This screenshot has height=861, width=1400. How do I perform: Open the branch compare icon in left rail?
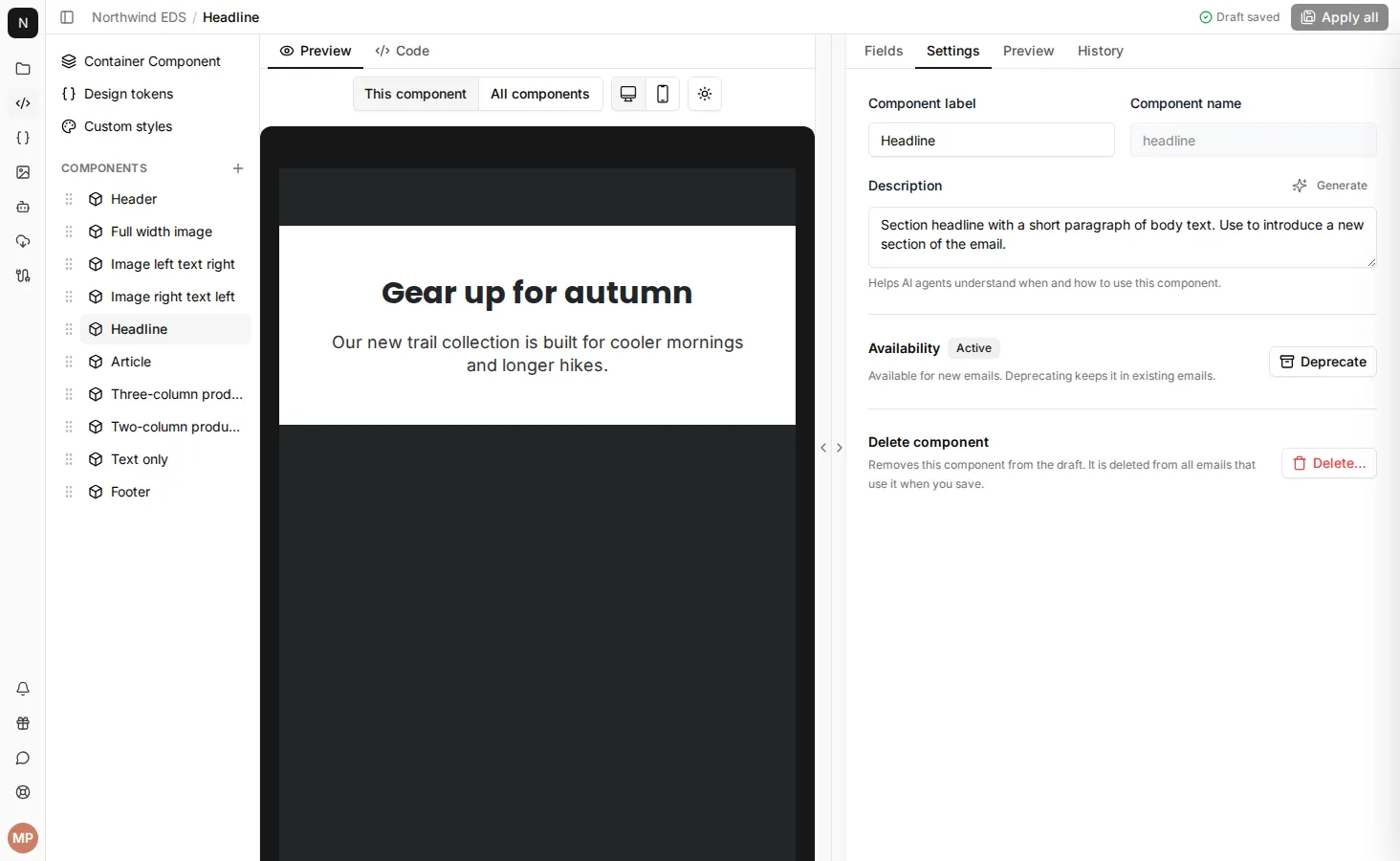tap(23, 276)
